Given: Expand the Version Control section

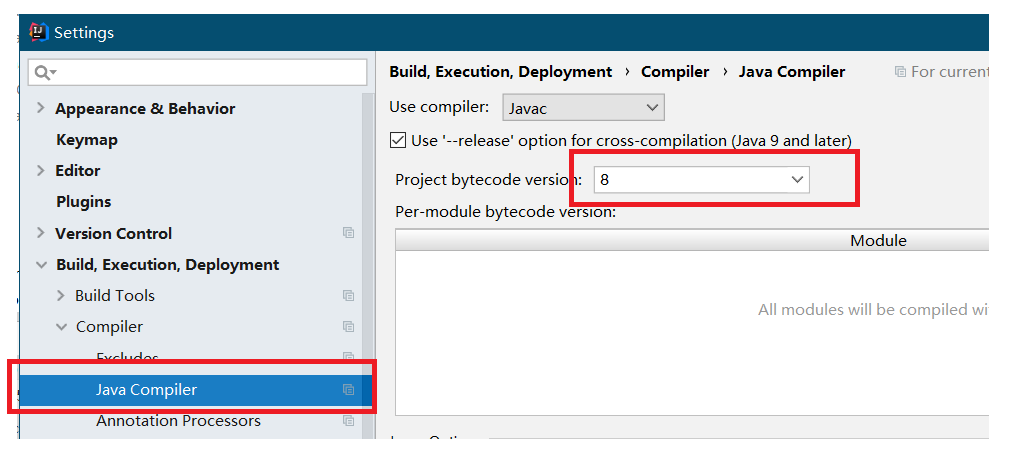Looking at the screenshot, I should tap(40, 233).
